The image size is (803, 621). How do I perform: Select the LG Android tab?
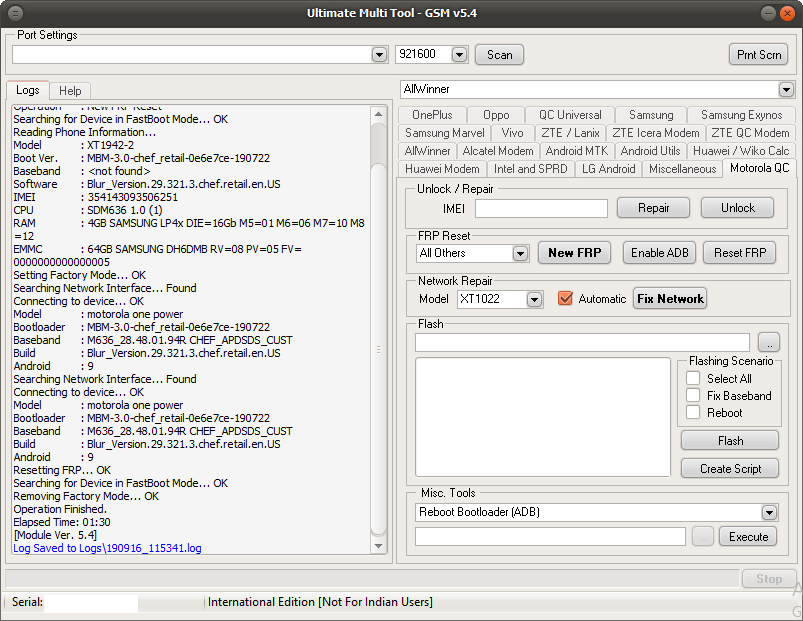608,169
